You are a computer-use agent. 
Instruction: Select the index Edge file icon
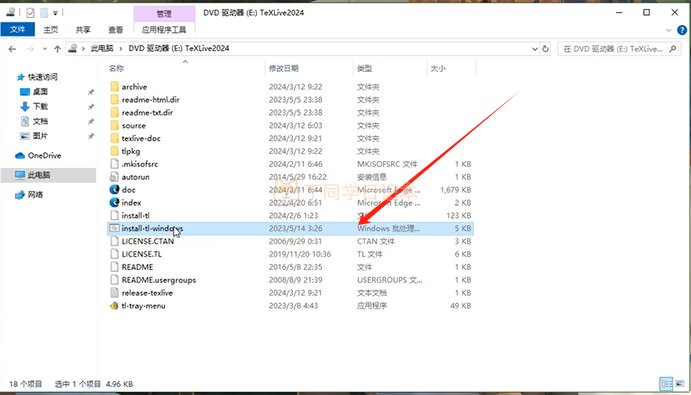[115, 203]
